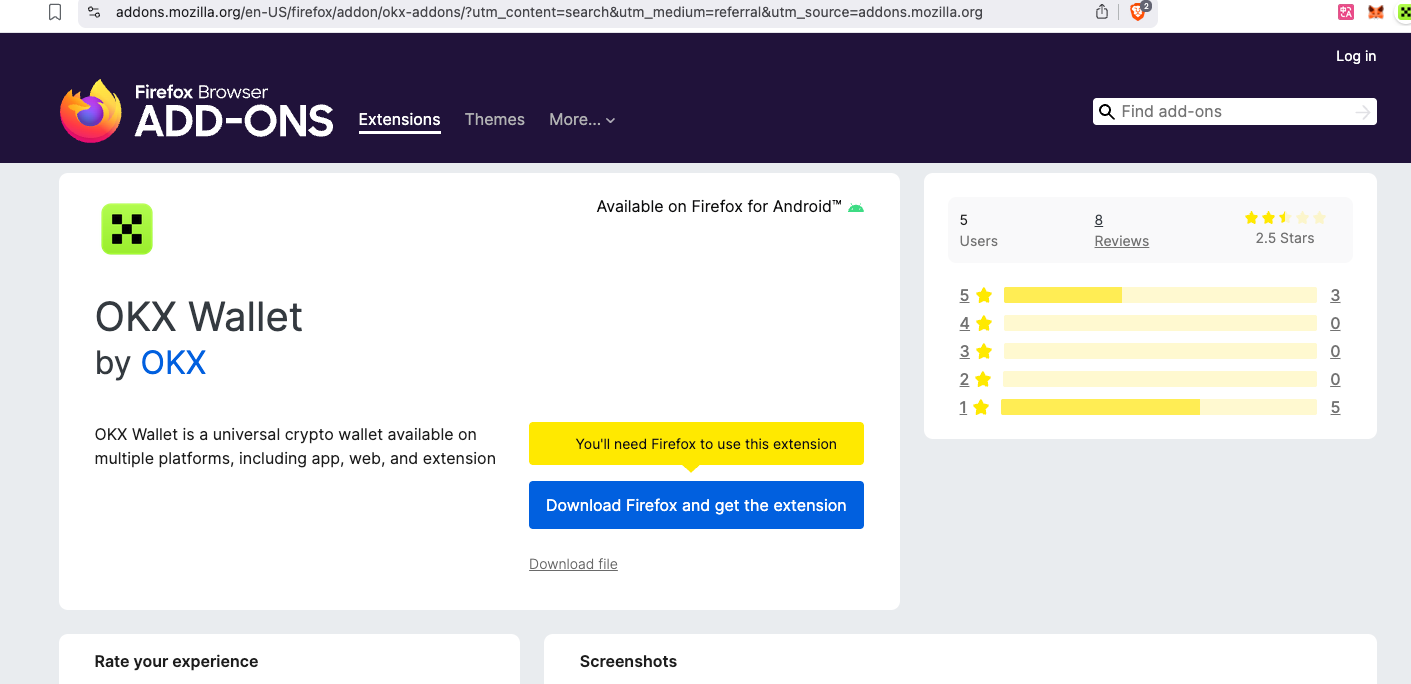Click the OKX Wallet add-on icon
The image size is (1411, 684).
(x=127, y=229)
